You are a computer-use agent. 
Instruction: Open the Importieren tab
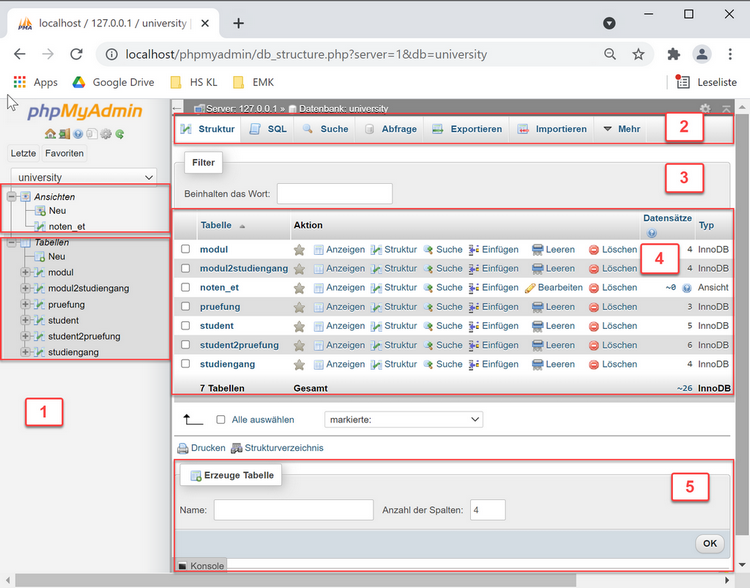coord(552,129)
